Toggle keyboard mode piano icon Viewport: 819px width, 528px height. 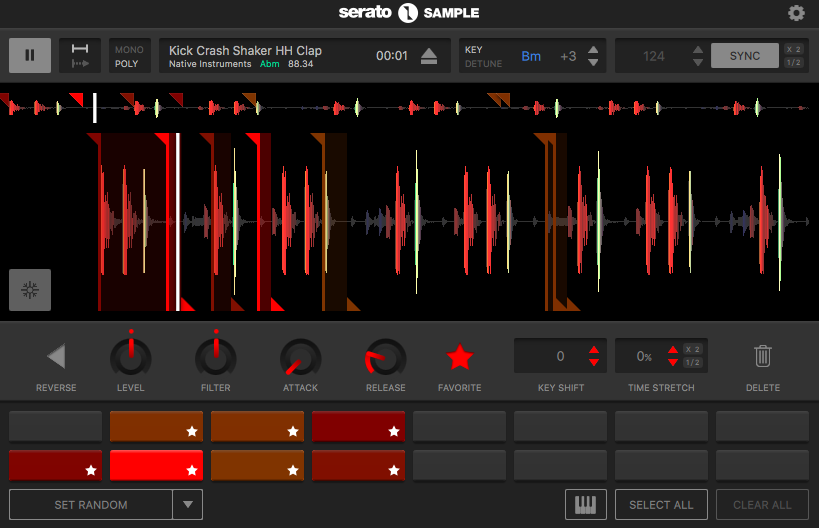click(x=586, y=504)
